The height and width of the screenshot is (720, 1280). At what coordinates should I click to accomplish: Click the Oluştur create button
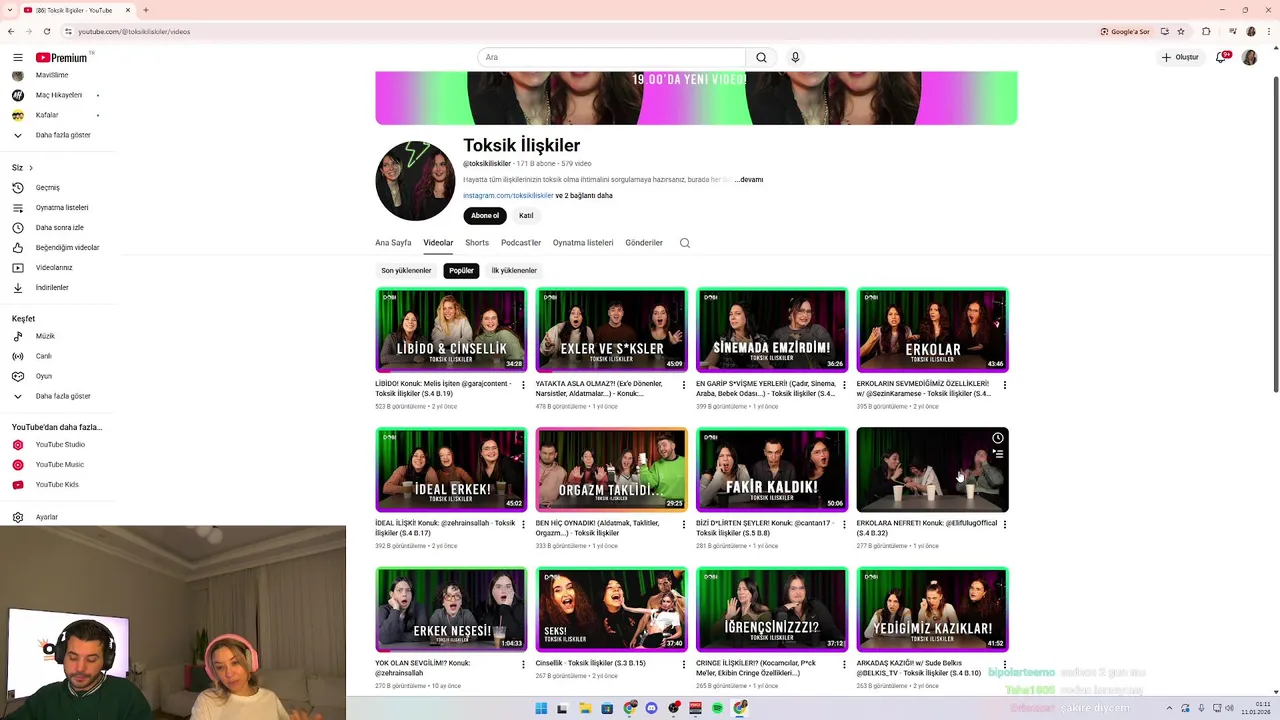pos(1180,57)
